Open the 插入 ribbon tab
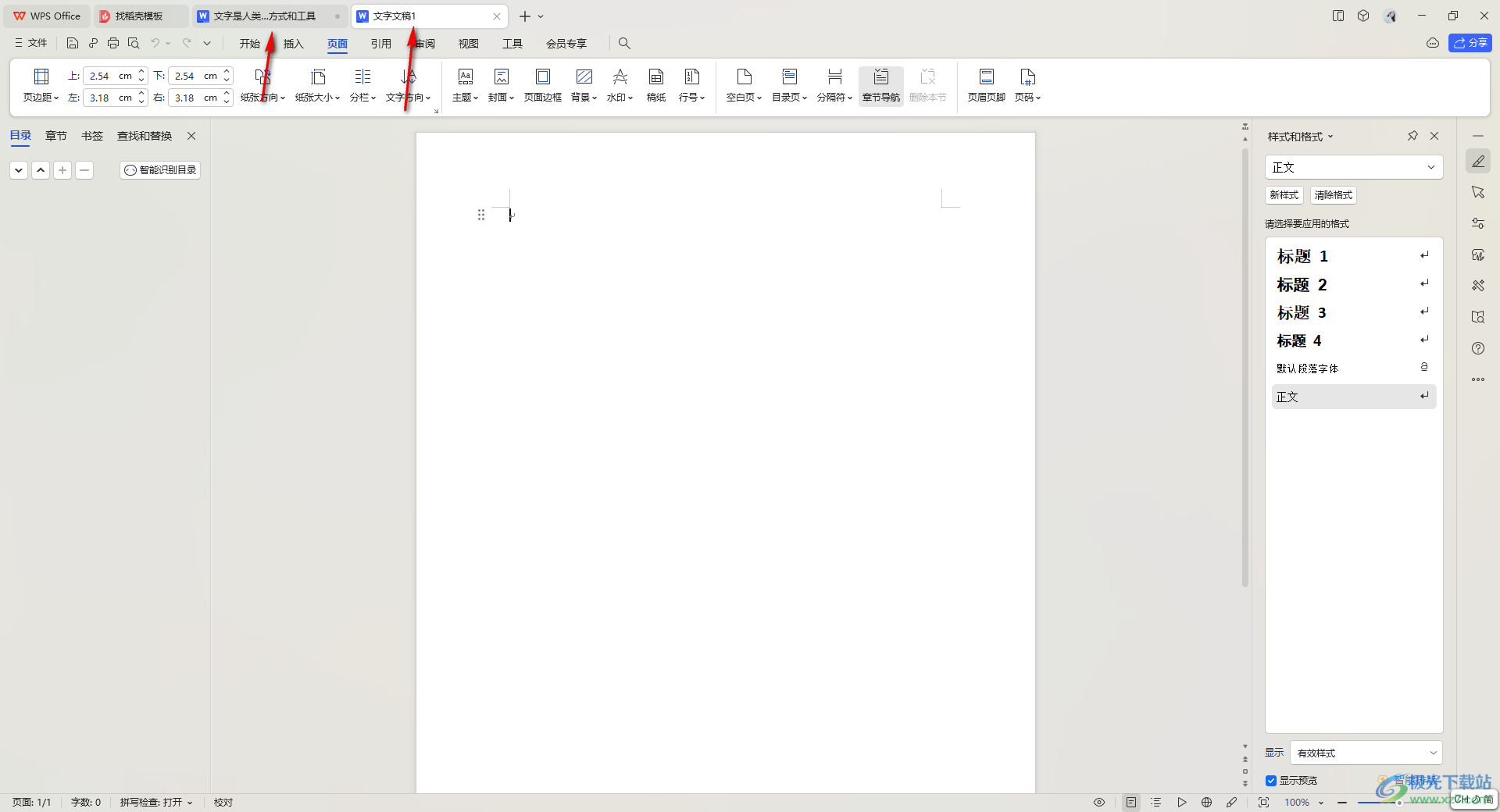Image resolution: width=1500 pixels, height=812 pixels. tap(294, 43)
